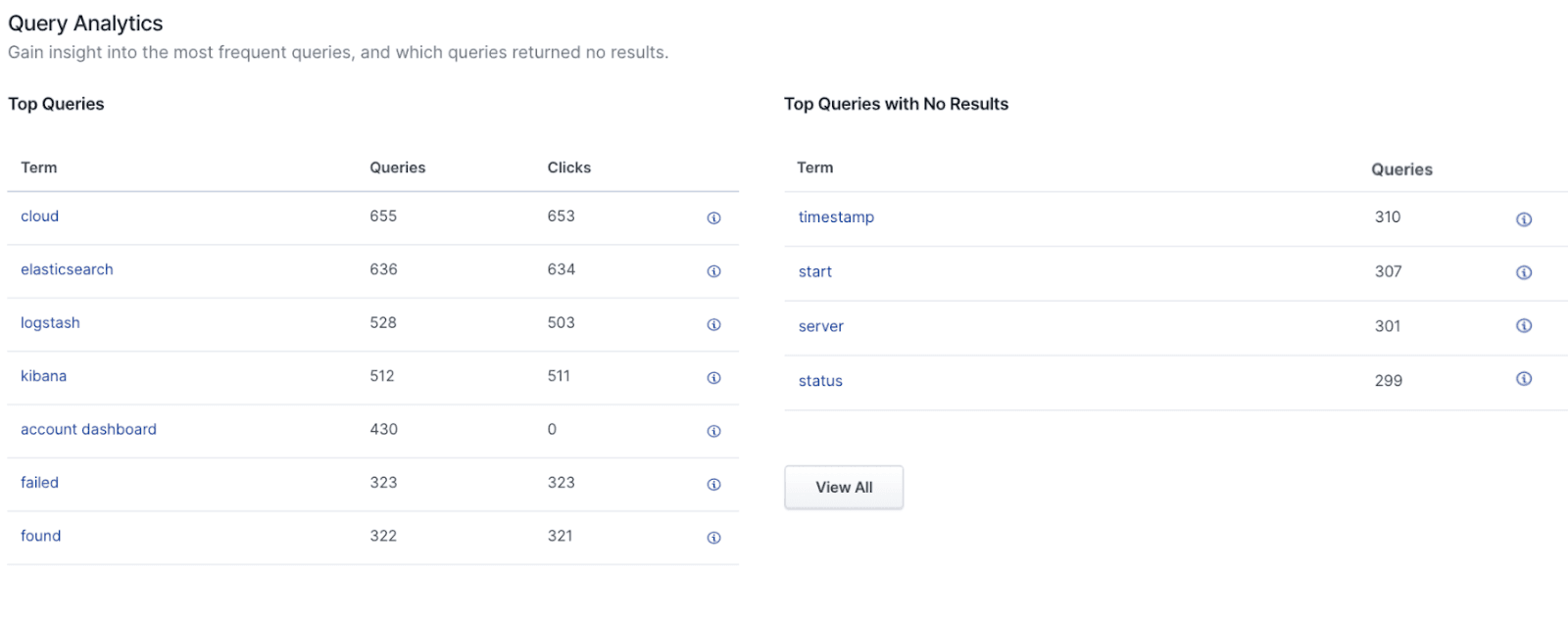The image size is (1568, 620).
Task: Select the status no-results term link
Action: [x=820, y=381]
